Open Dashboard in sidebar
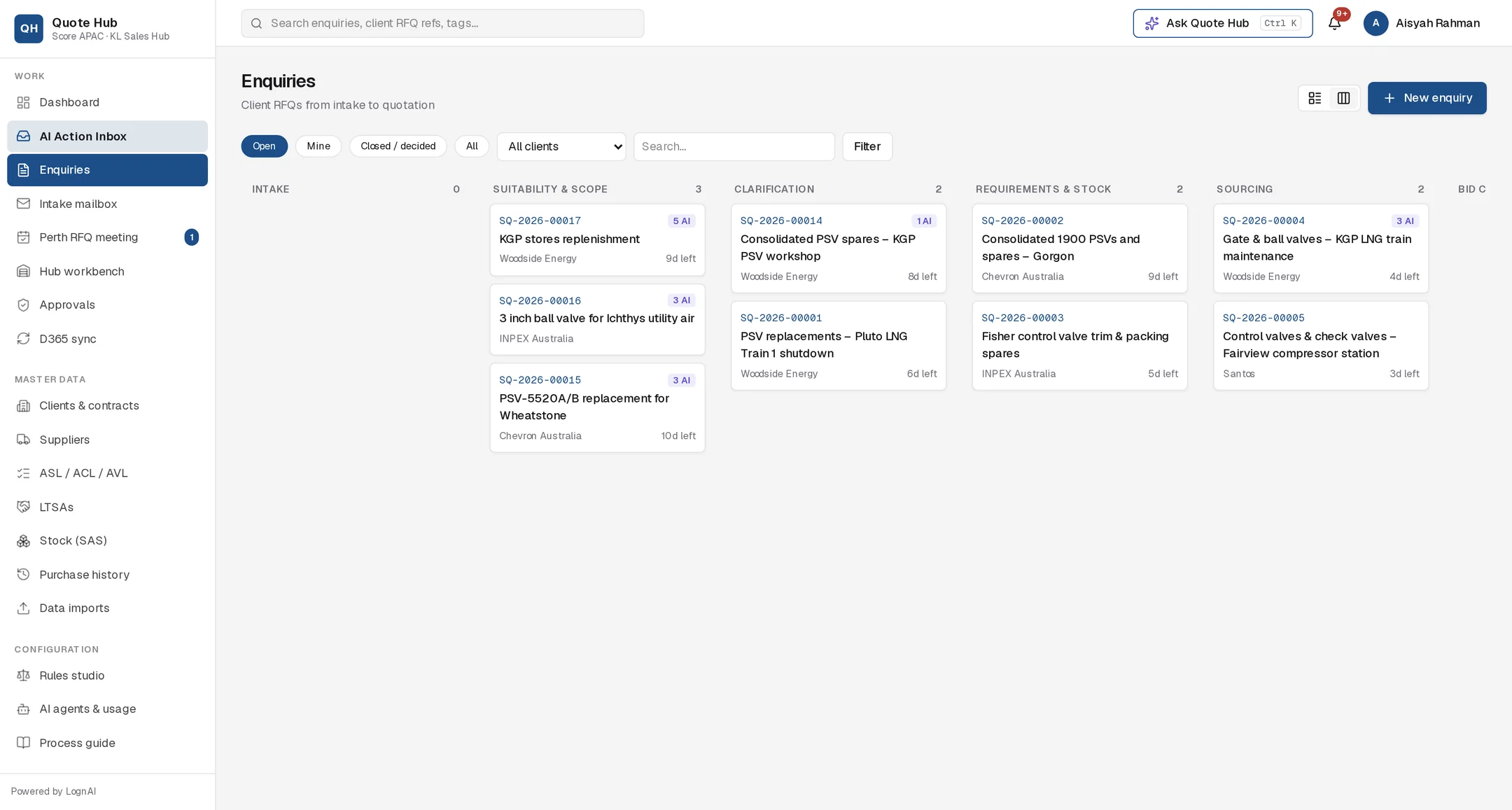Image resolution: width=1512 pixels, height=810 pixels. point(107,103)
